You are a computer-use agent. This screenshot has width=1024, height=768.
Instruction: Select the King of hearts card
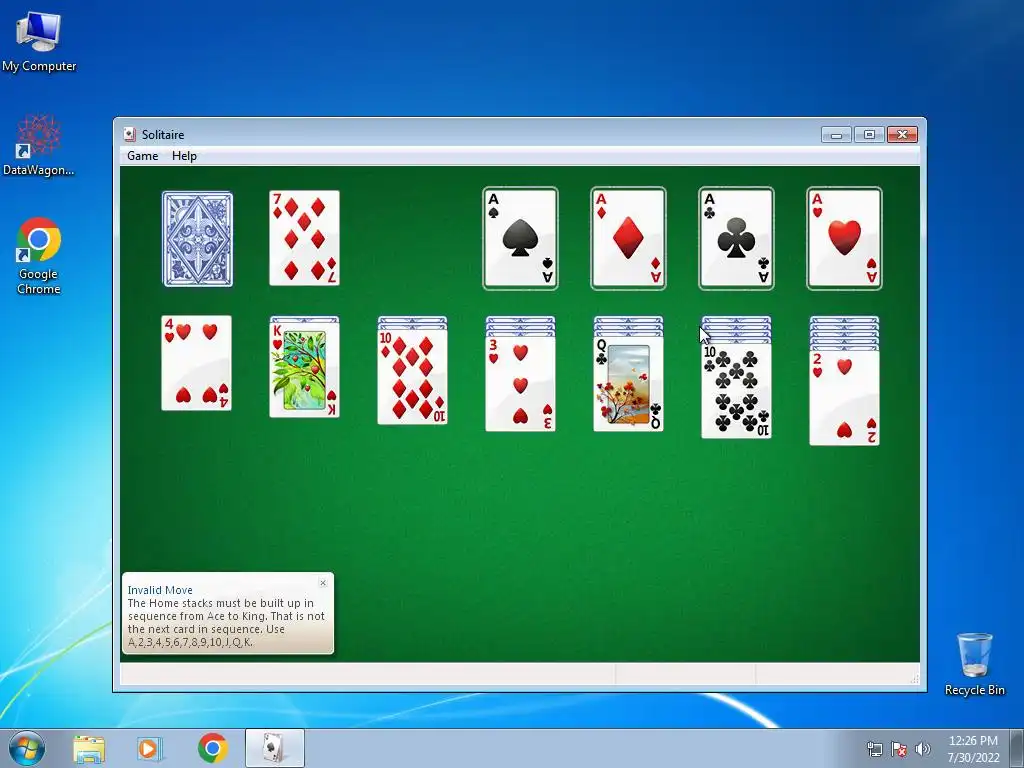tap(304, 370)
